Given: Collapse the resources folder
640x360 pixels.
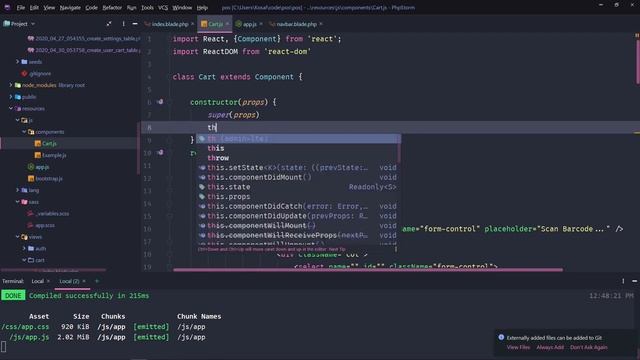Looking at the screenshot, I should tap(11, 109).
